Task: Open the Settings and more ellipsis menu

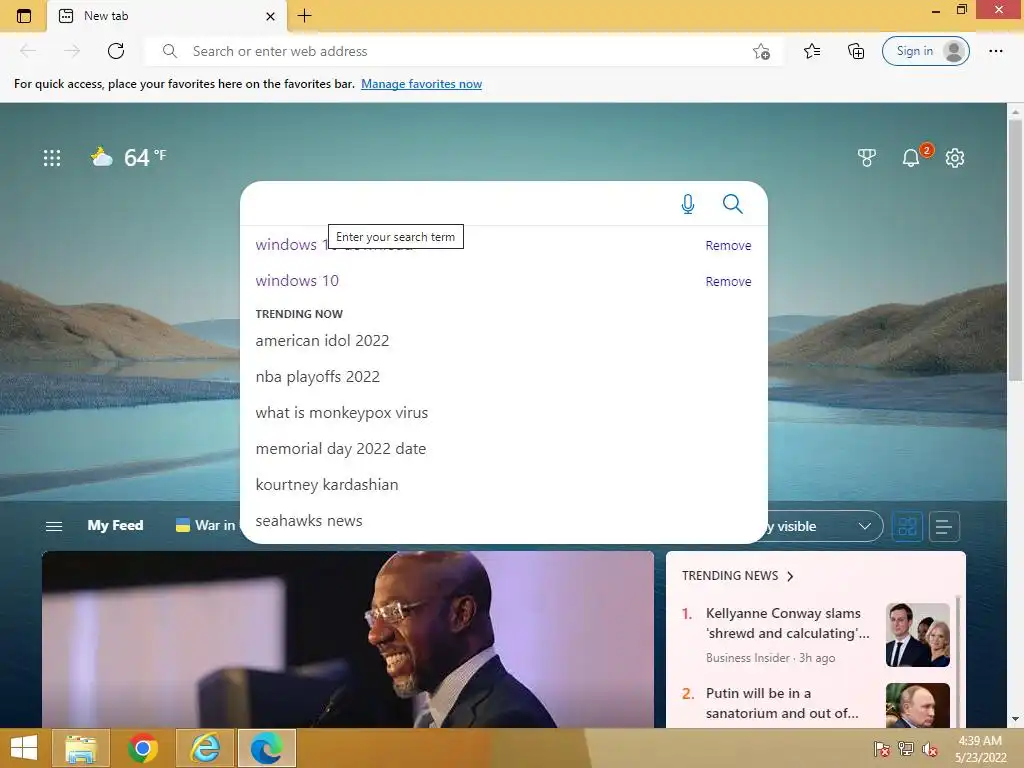Action: coord(995,51)
